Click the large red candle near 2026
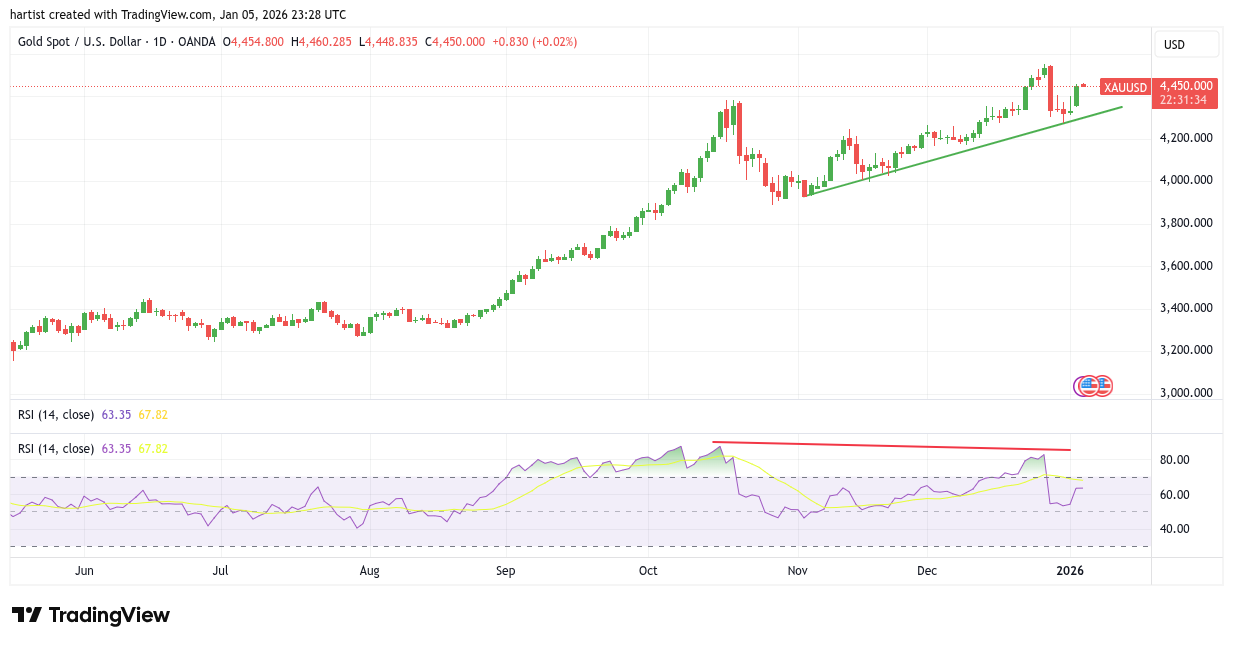Screen dimensions: 1233x645 tap(1051, 90)
